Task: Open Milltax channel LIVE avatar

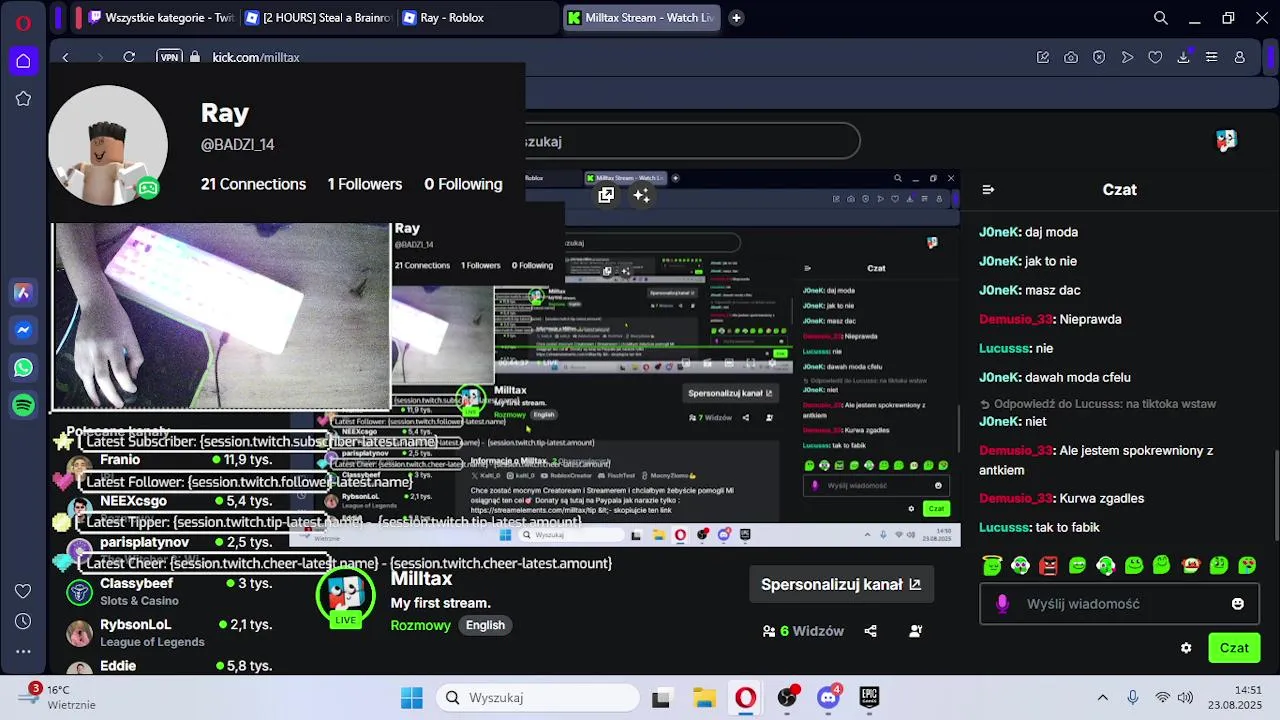Action: pos(345,598)
